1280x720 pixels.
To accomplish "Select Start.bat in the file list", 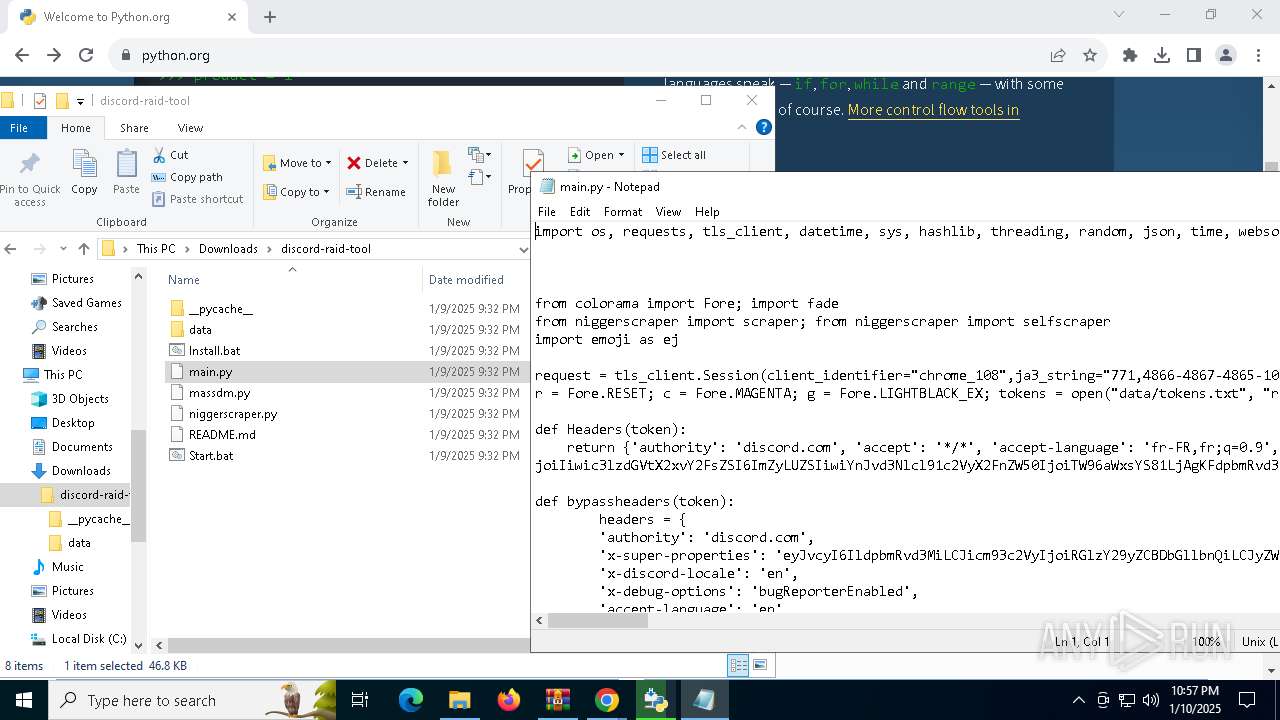I will click(x=210, y=456).
